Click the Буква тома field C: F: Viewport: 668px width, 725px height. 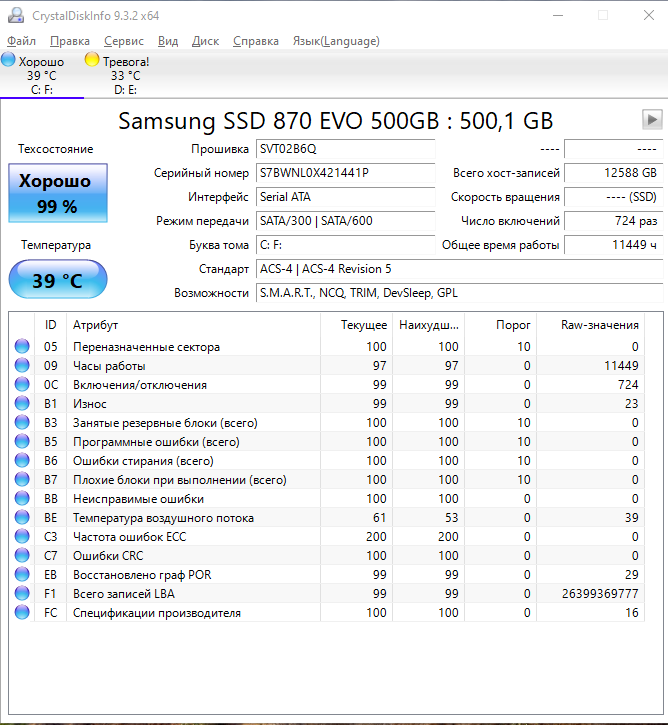pyautogui.click(x=345, y=245)
